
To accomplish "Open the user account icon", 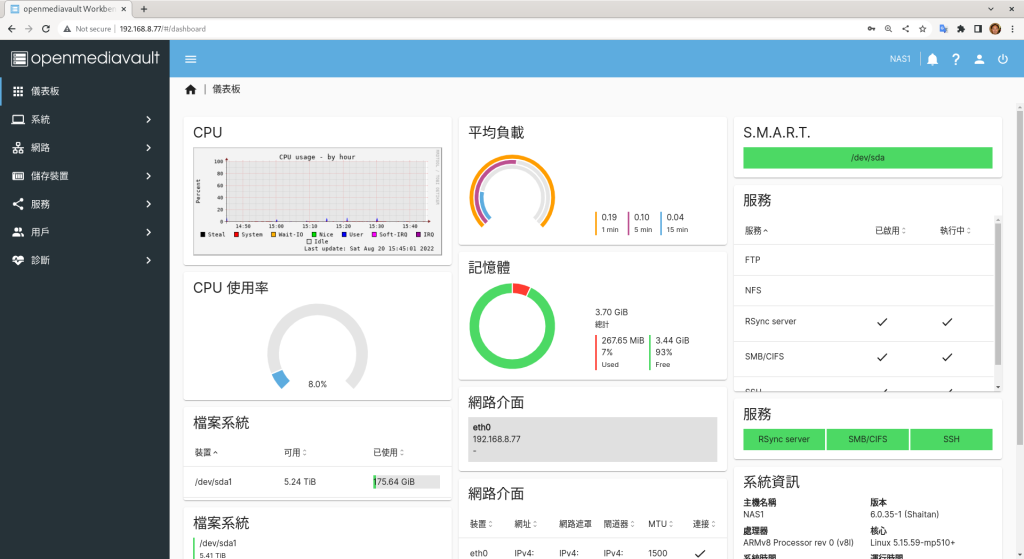I will (x=979, y=59).
